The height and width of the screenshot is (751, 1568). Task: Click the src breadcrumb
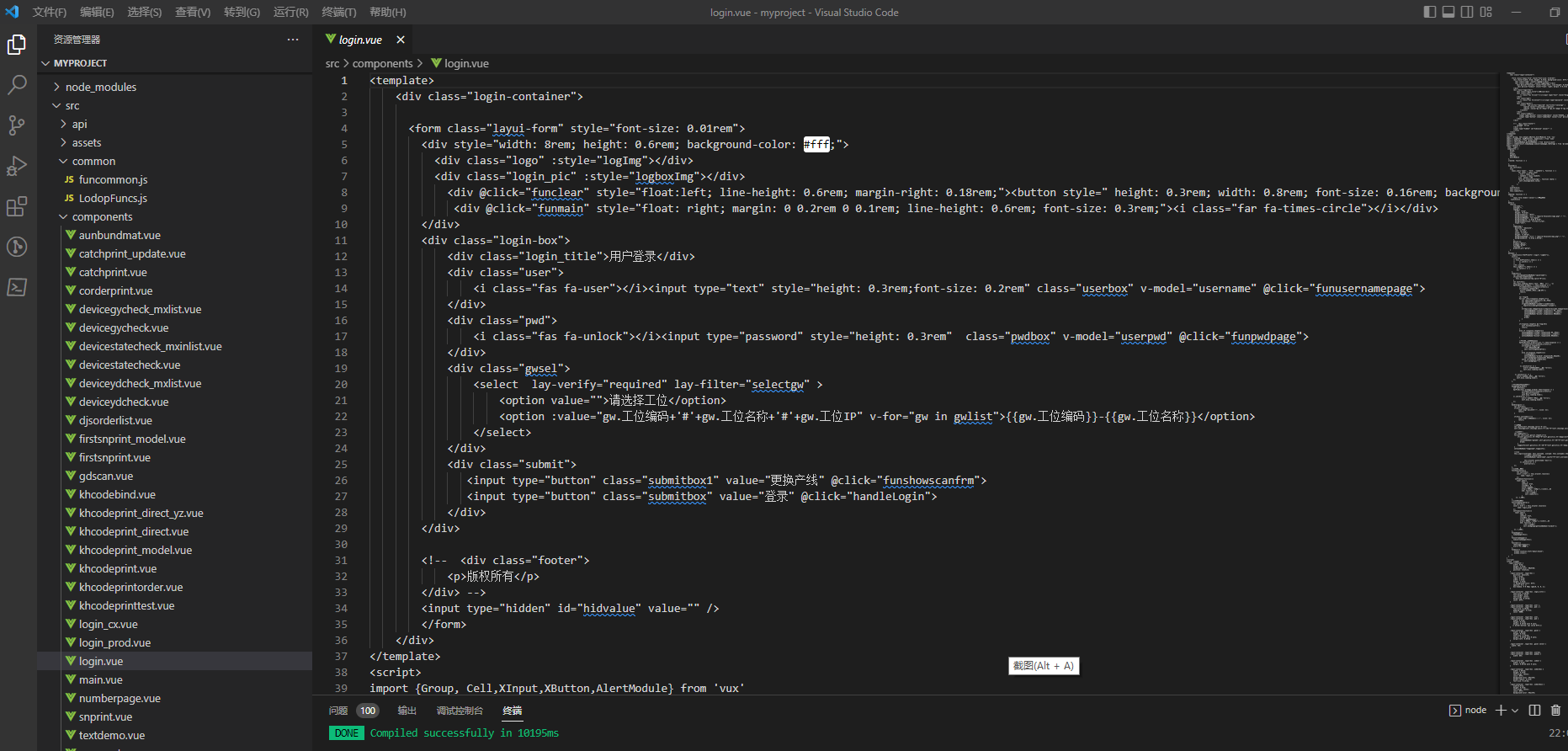coord(332,63)
